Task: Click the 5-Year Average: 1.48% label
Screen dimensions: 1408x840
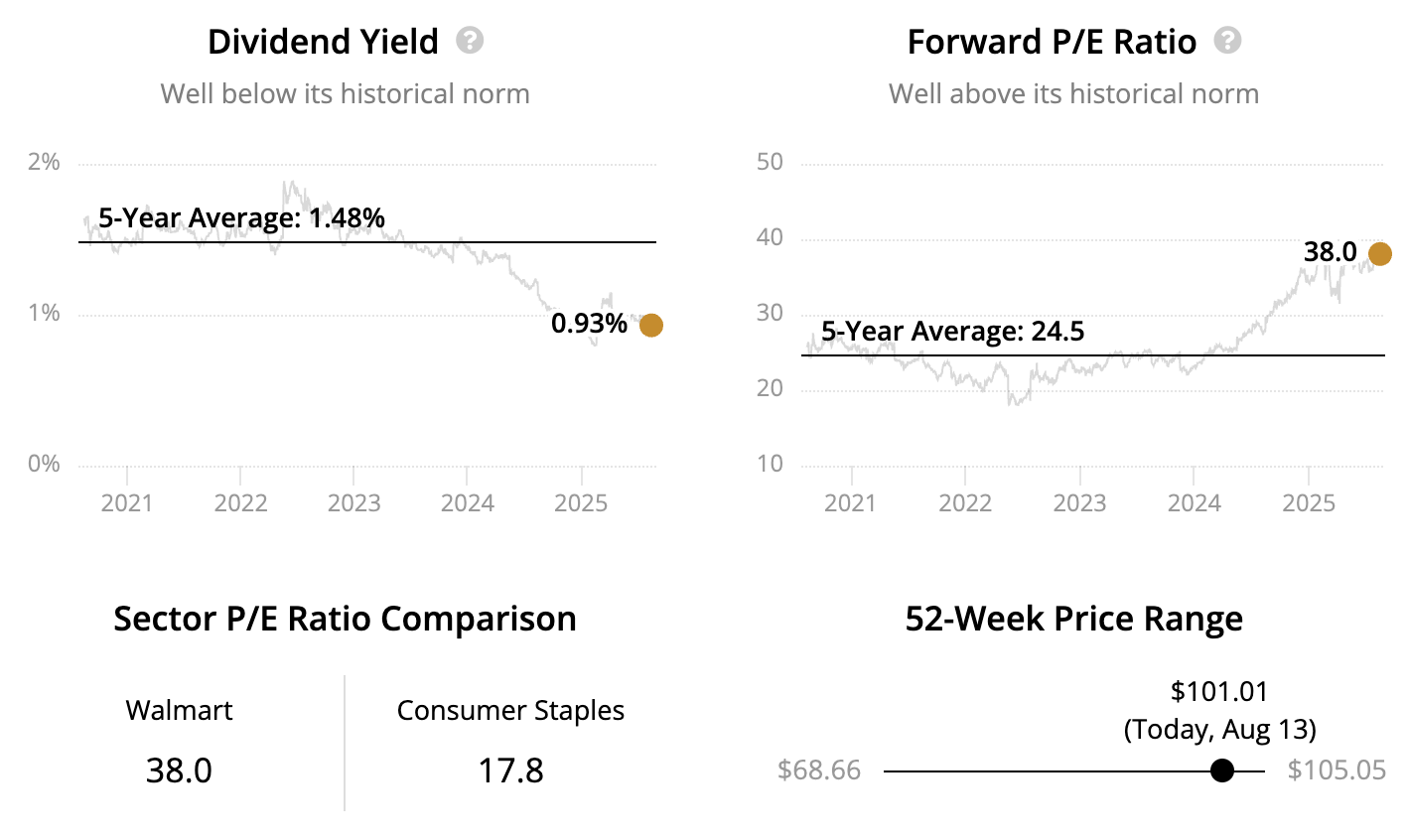Action: coord(241,217)
